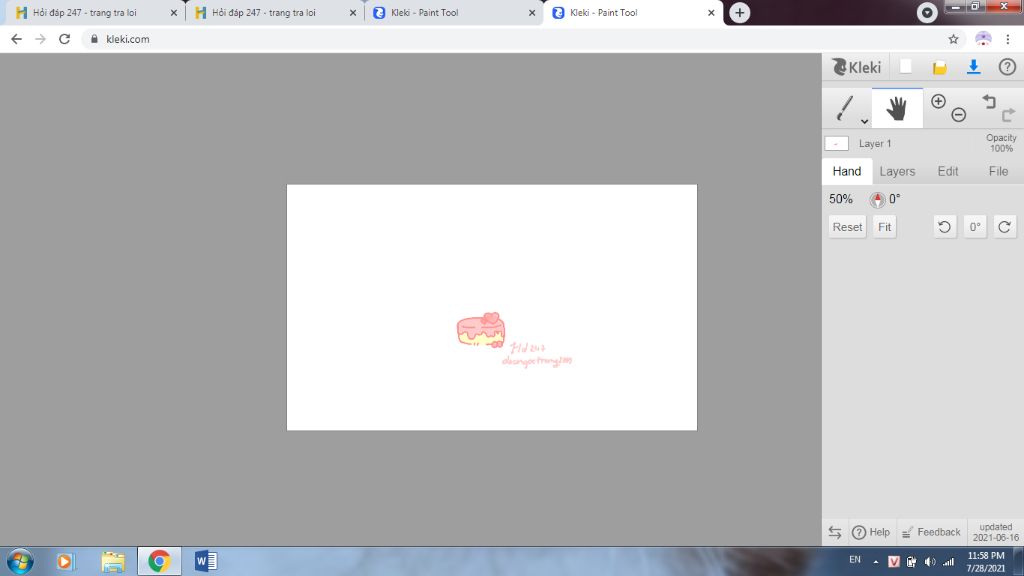Zoom out with the minus magnifier

point(958,115)
